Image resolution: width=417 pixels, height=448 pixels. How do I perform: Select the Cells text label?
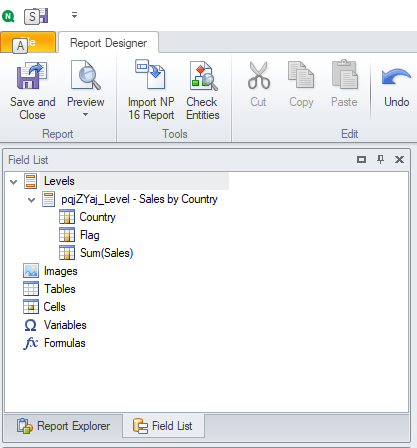(55, 307)
